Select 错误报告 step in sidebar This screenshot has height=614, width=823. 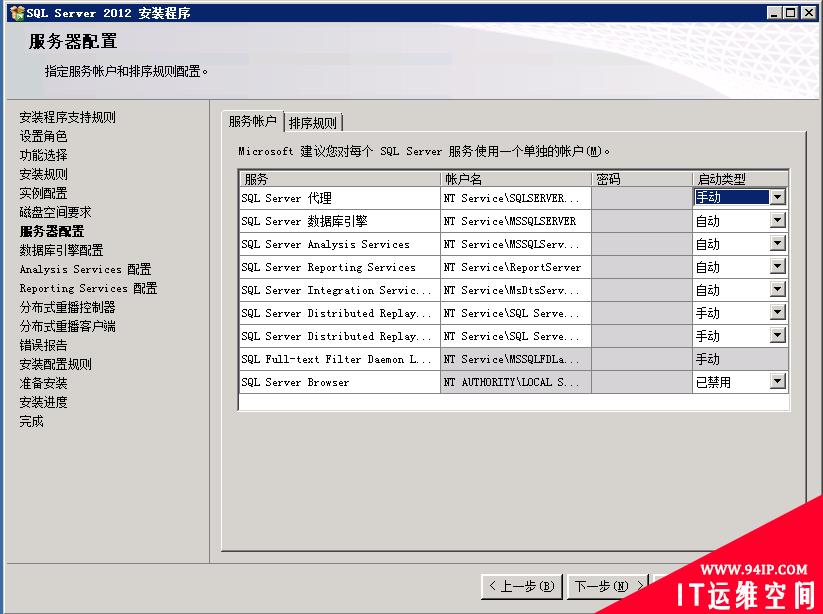click(43, 345)
